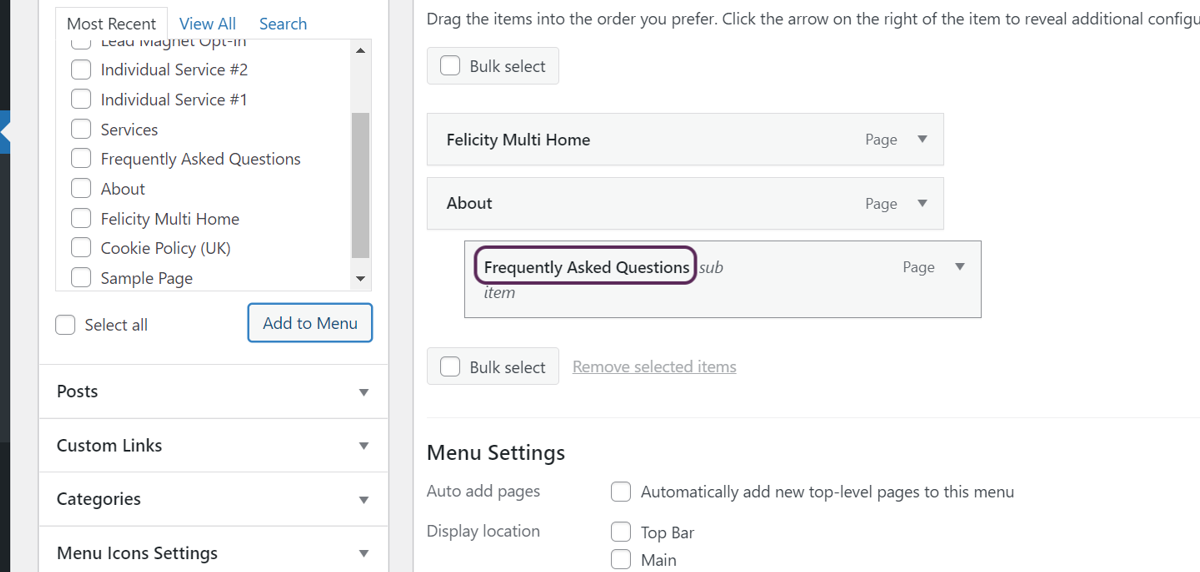Image resolution: width=1200 pixels, height=572 pixels.
Task: Click the Menu Settings heading
Action: pos(496,453)
